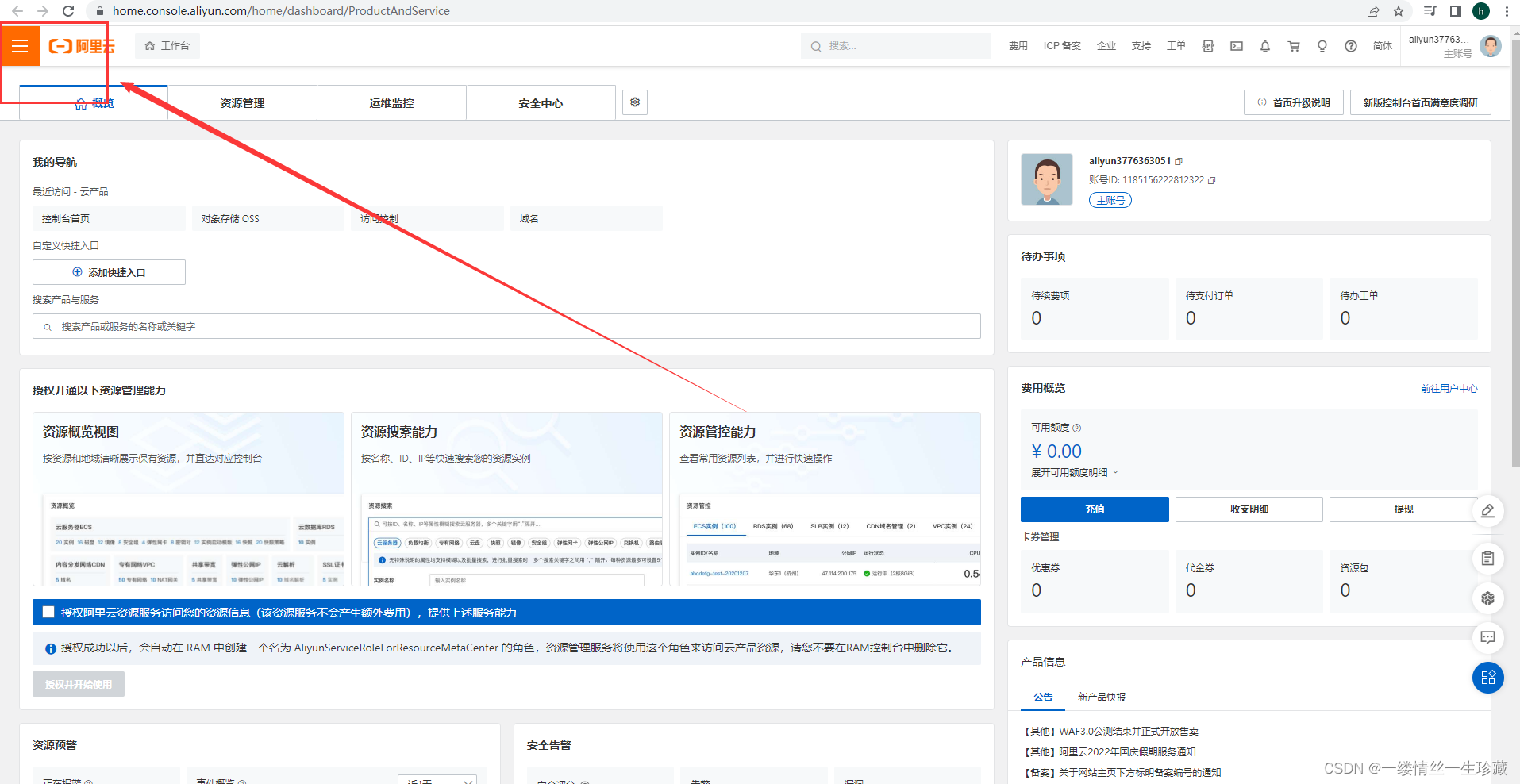Click the 主账号 badge
This screenshot has height=784, width=1520.
pos(1110,200)
